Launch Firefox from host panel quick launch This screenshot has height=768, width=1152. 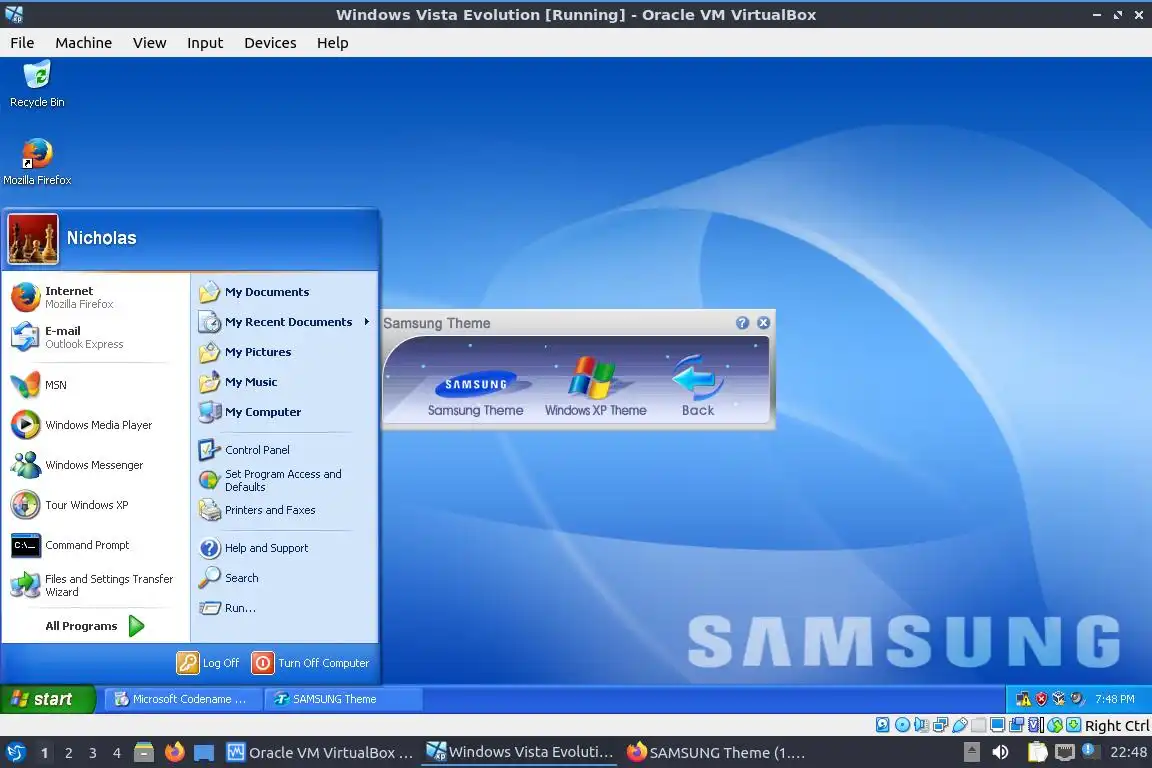click(174, 753)
